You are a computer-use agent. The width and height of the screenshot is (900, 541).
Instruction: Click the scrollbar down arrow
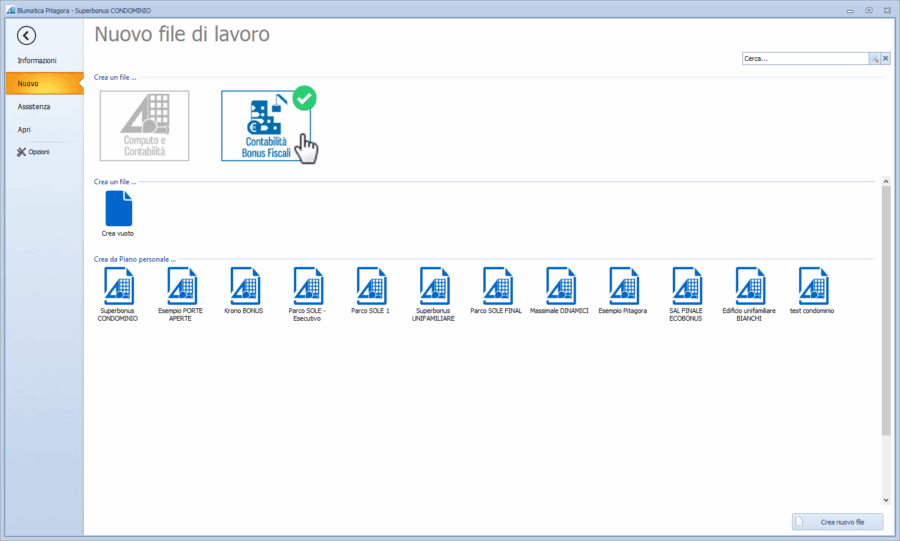point(886,500)
